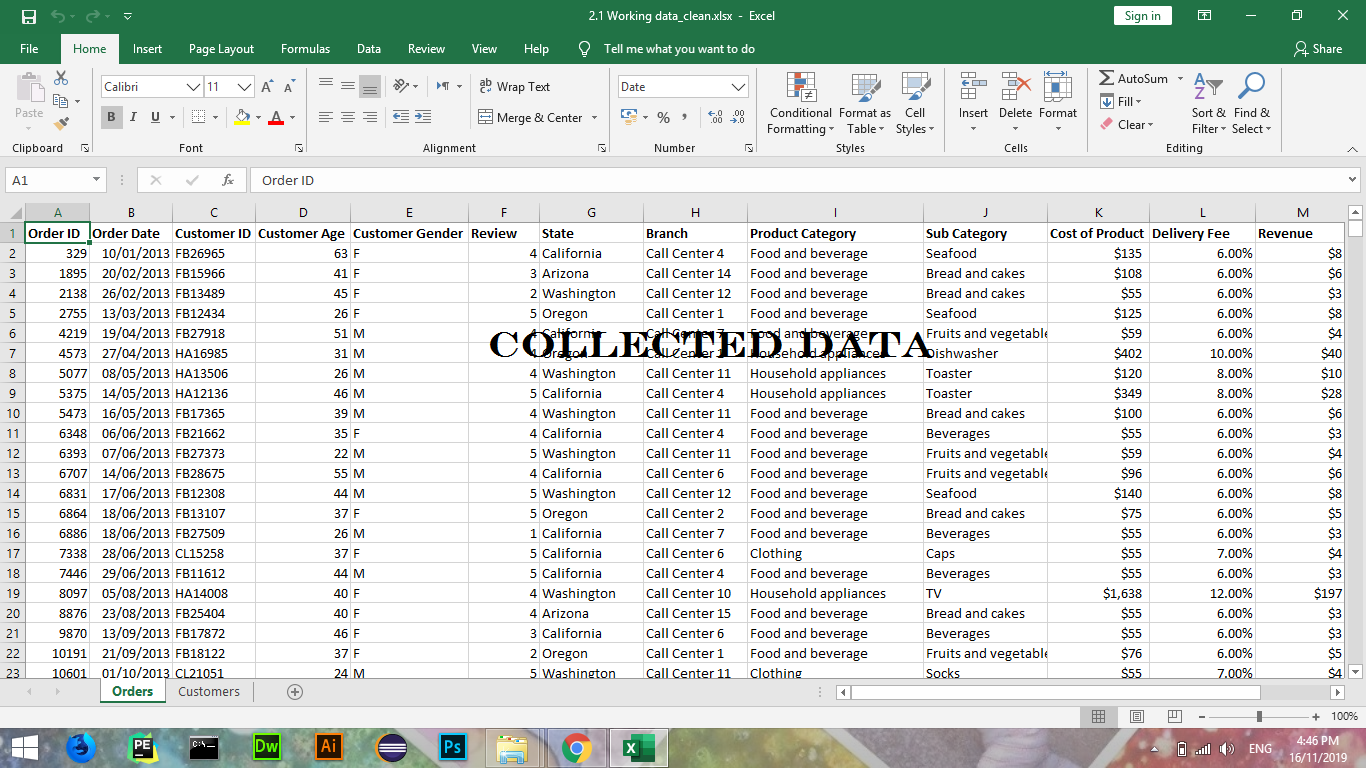
Task: Open the Page Layout ribbon tab
Action: [x=221, y=49]
